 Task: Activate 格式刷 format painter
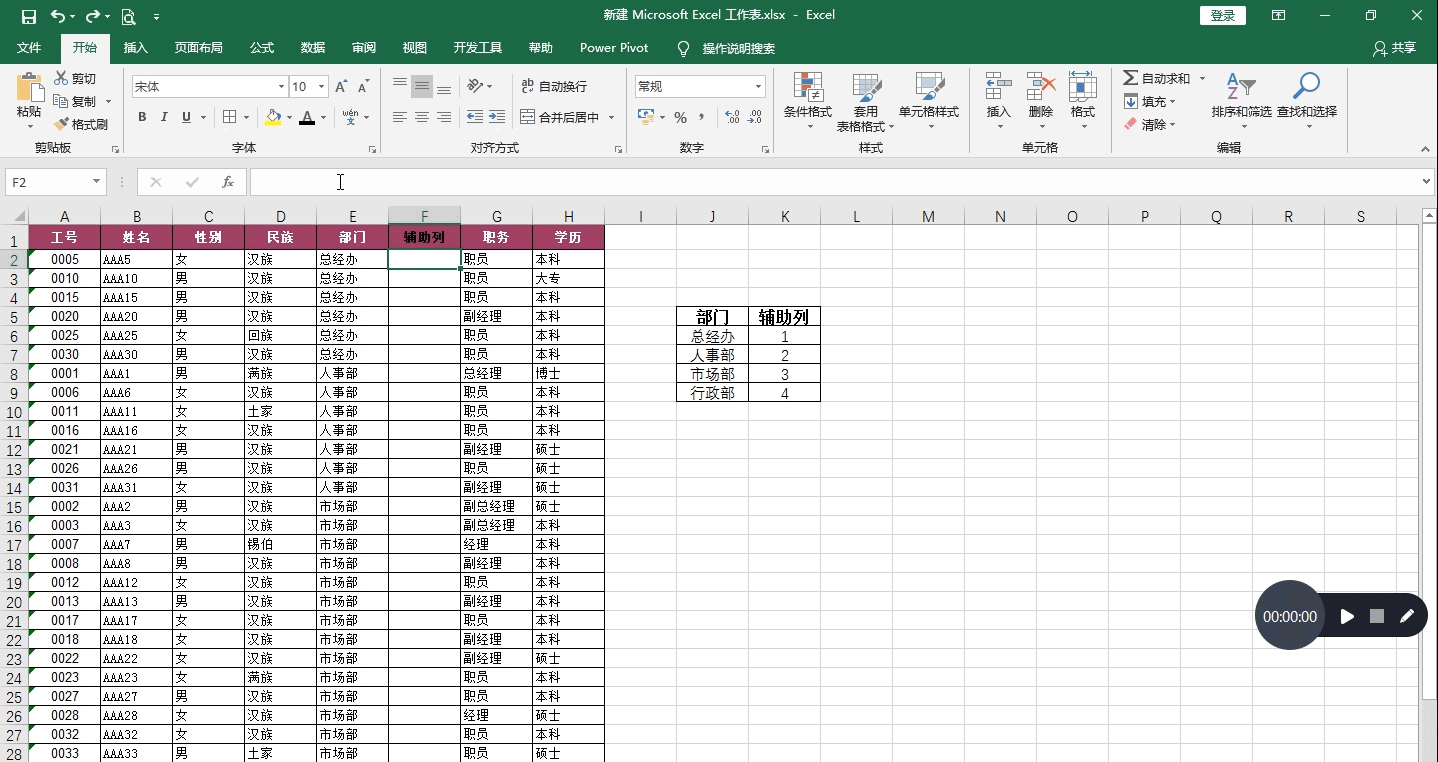tap(81, 125)
